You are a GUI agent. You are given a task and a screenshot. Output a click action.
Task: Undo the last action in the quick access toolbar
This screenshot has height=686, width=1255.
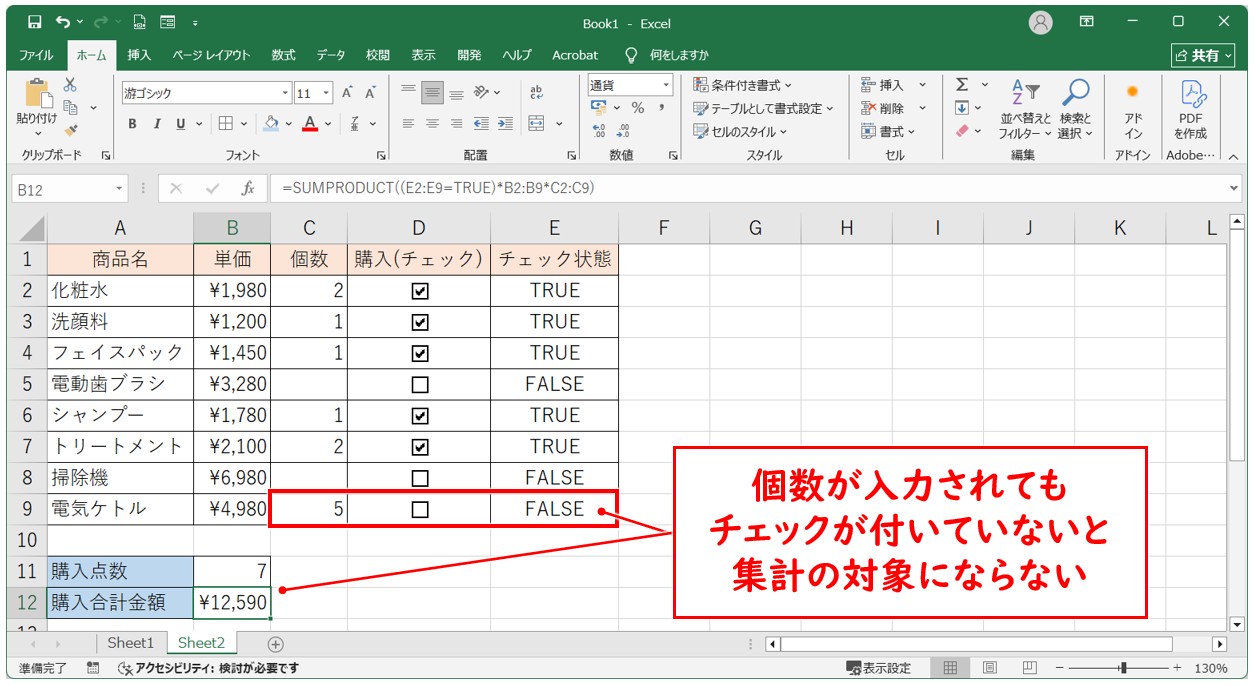click(x=64, y=22)
